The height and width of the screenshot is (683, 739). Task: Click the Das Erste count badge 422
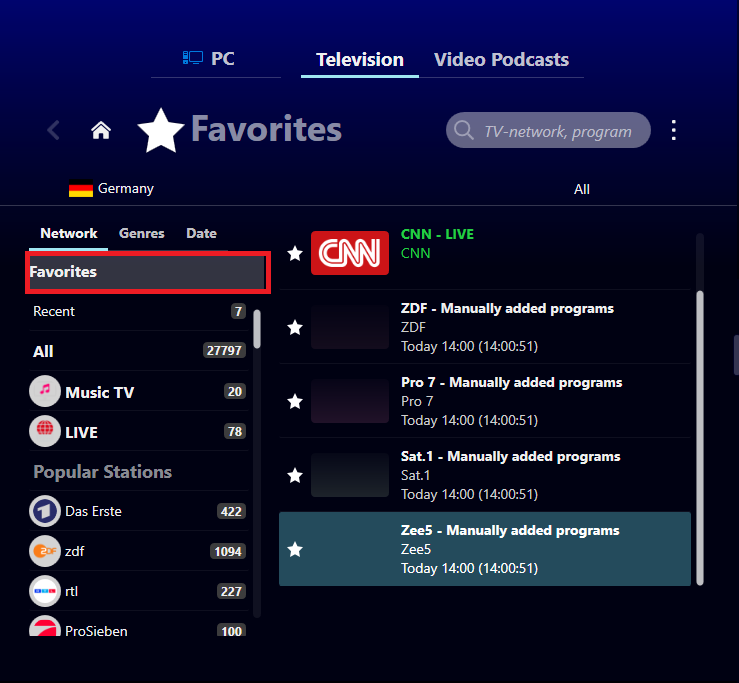pos(231,511)
